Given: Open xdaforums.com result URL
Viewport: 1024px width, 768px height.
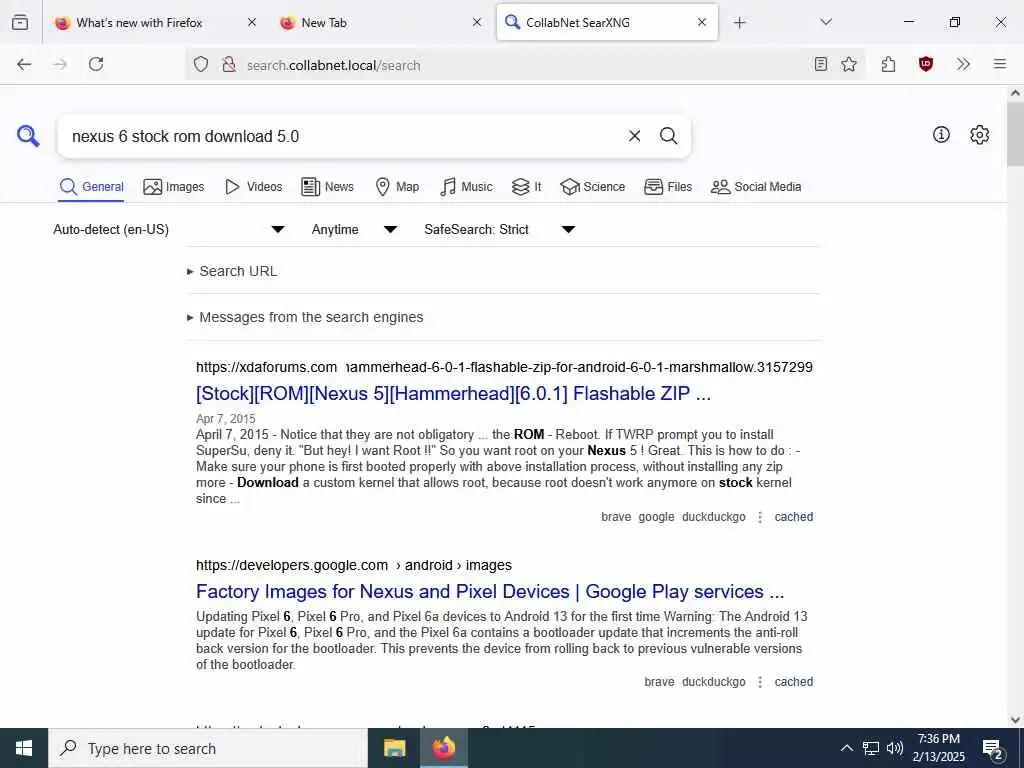Looking at the screenshot, I should [x=504, y=367].
